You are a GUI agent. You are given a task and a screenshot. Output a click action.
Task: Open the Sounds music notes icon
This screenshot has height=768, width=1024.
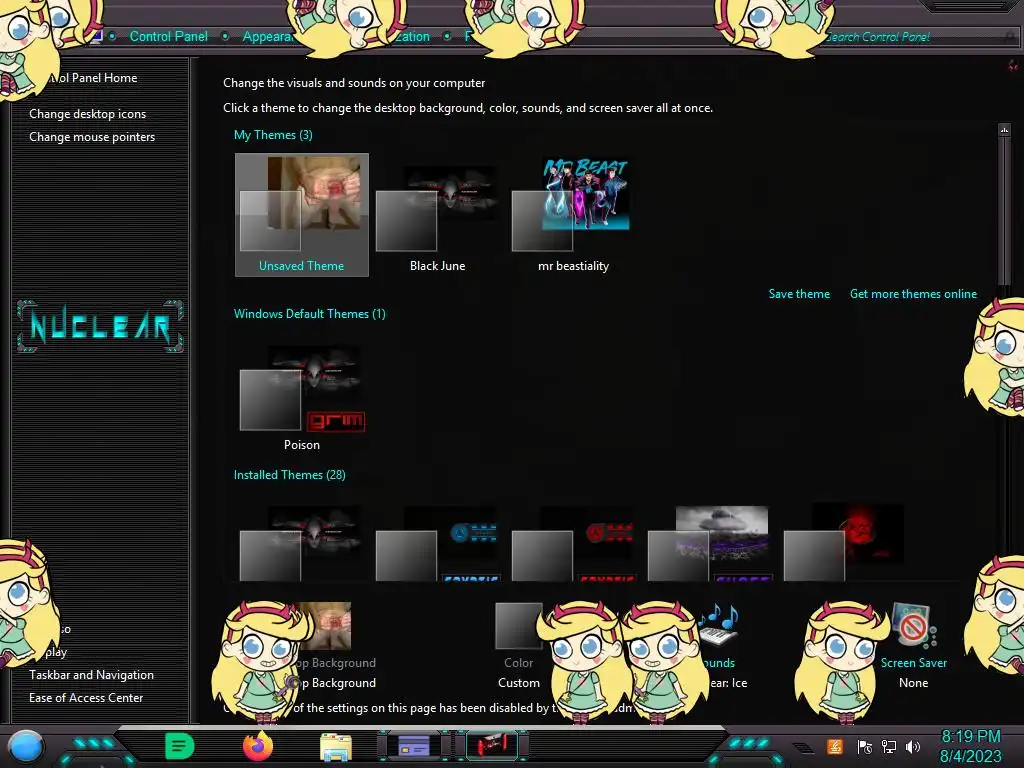[717, 626]
